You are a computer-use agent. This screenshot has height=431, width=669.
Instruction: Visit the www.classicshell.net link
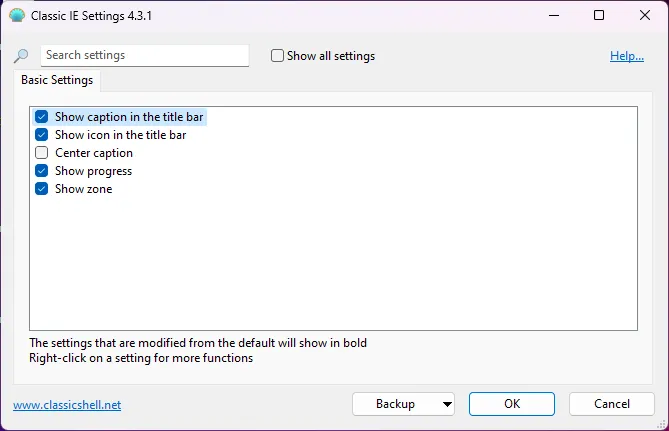tap(67, 405)
